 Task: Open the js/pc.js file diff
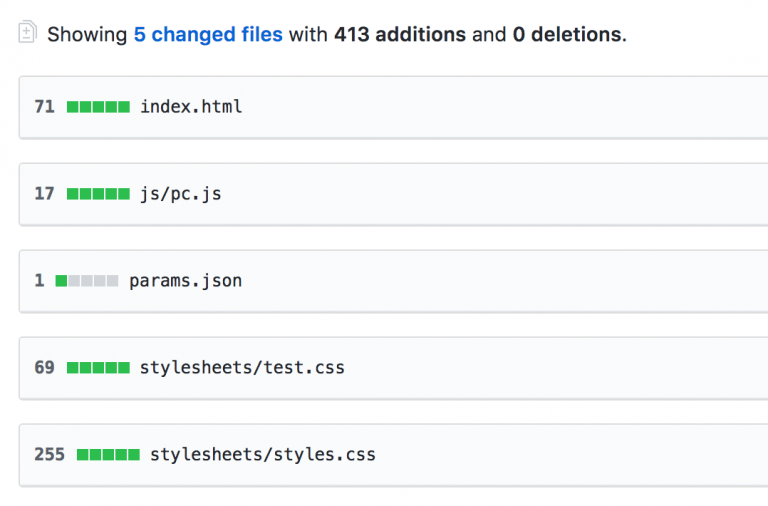click(181, 193)
